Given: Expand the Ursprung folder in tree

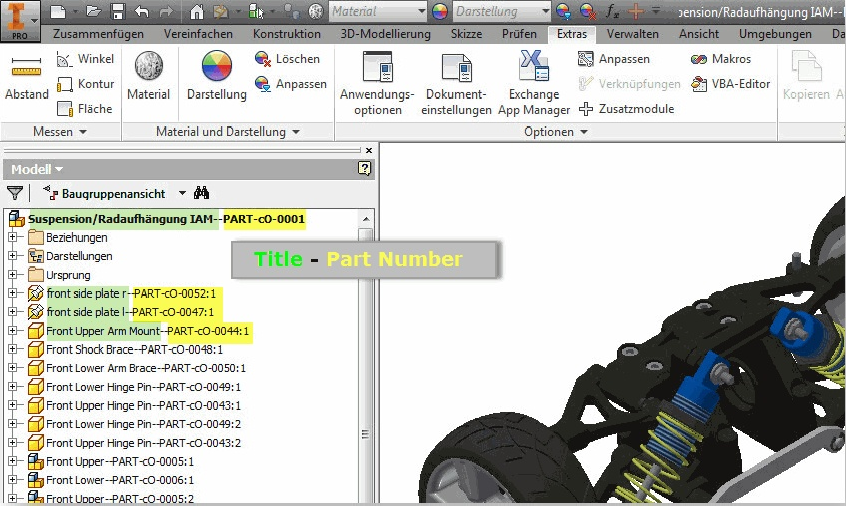Looking at the screenshot, I should pyautogui.click(x=13, y=275).
